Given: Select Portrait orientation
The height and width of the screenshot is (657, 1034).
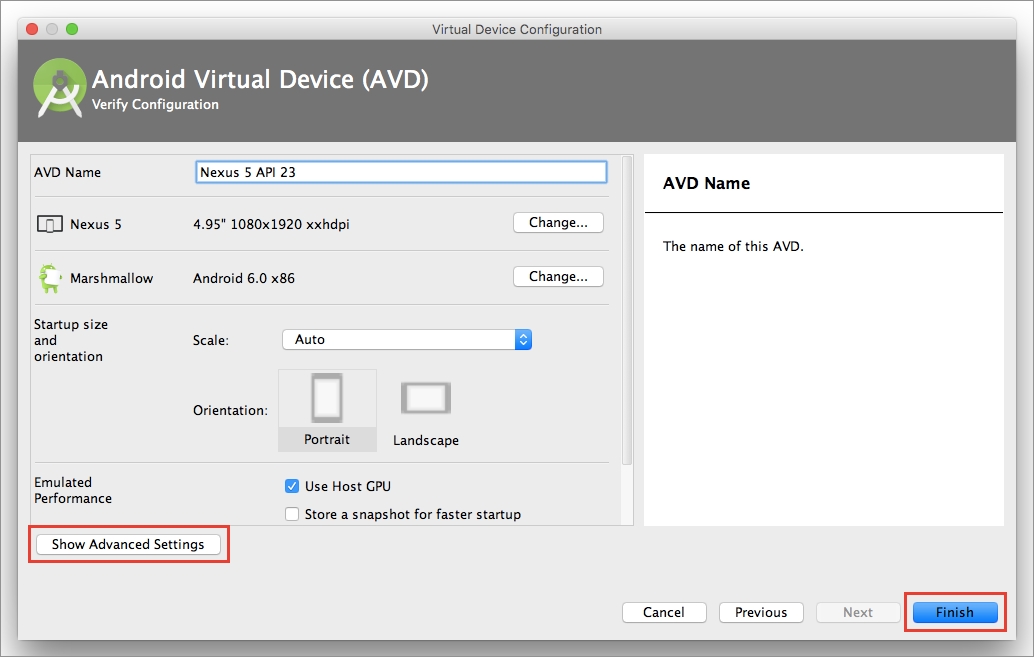Looking at the screenshot, I should tap(327, 410).
